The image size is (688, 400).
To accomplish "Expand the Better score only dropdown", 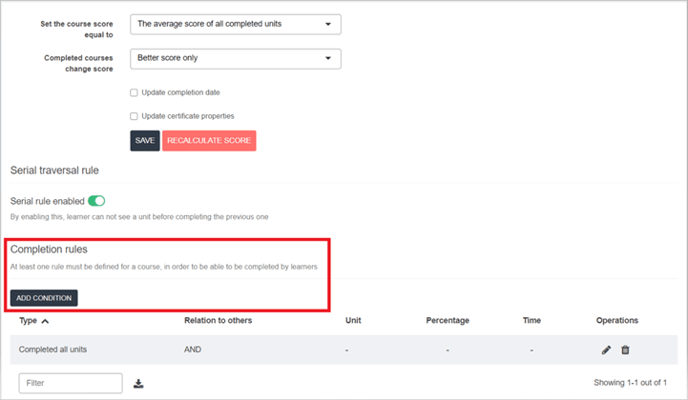I will tap(236, 59).
